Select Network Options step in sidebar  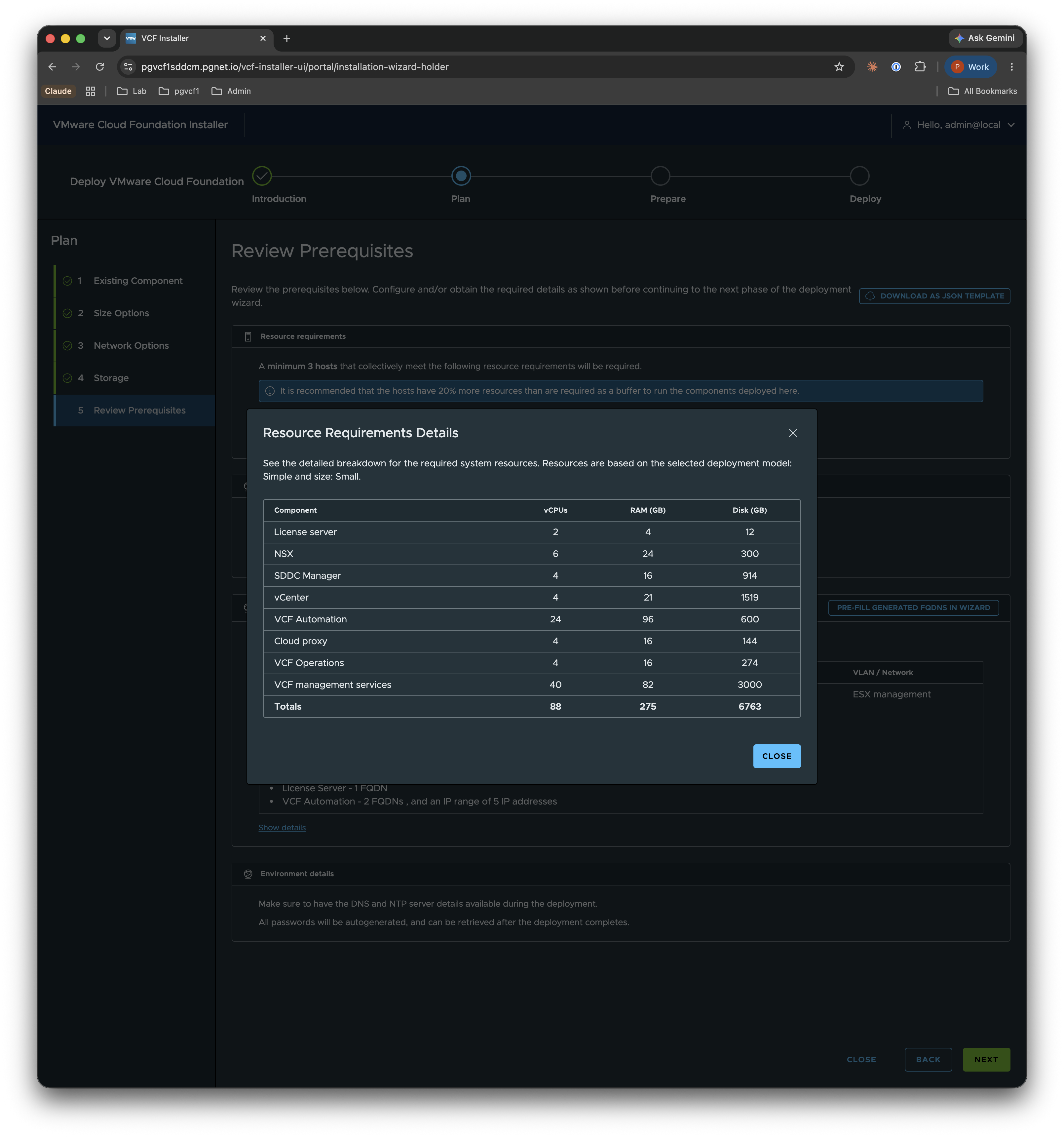[x=135, y=345]
